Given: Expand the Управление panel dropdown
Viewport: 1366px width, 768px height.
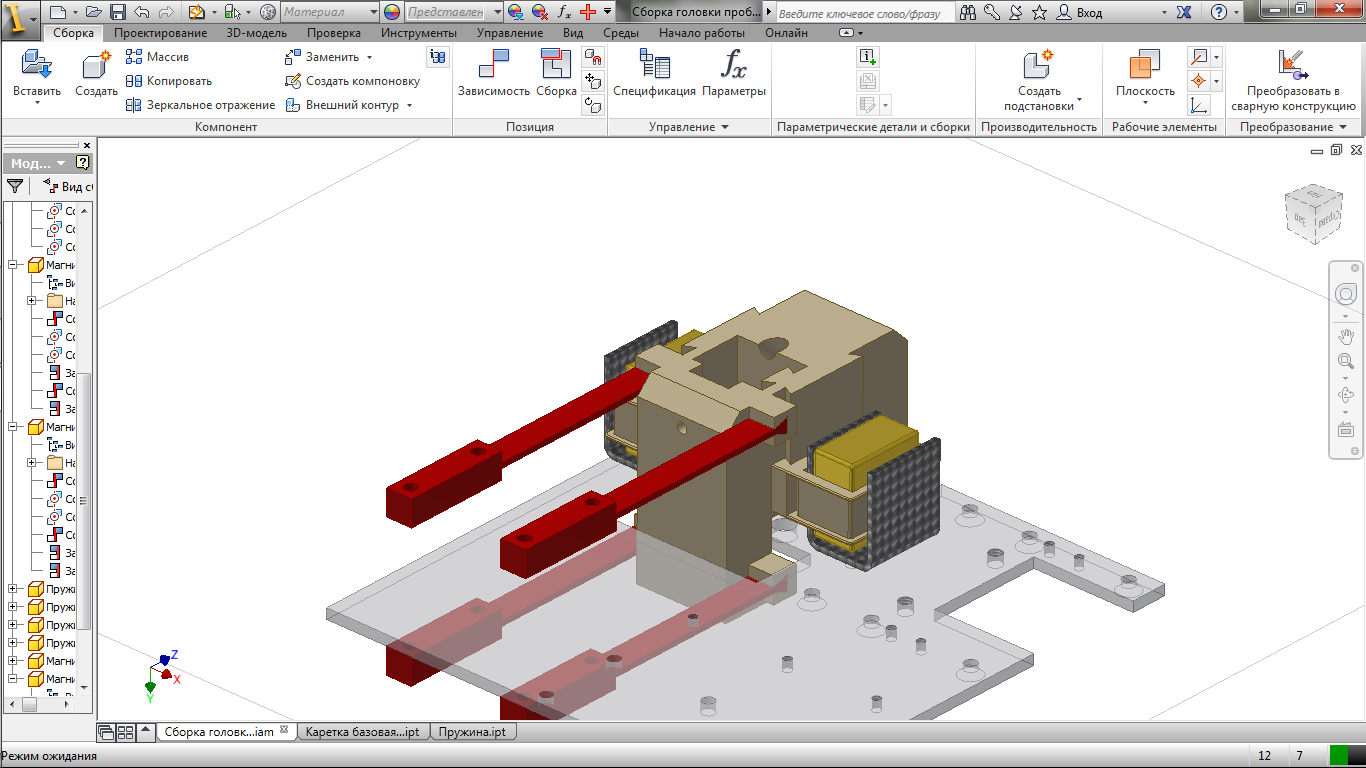Looking at the screenshot, I should tap(725, 127).
